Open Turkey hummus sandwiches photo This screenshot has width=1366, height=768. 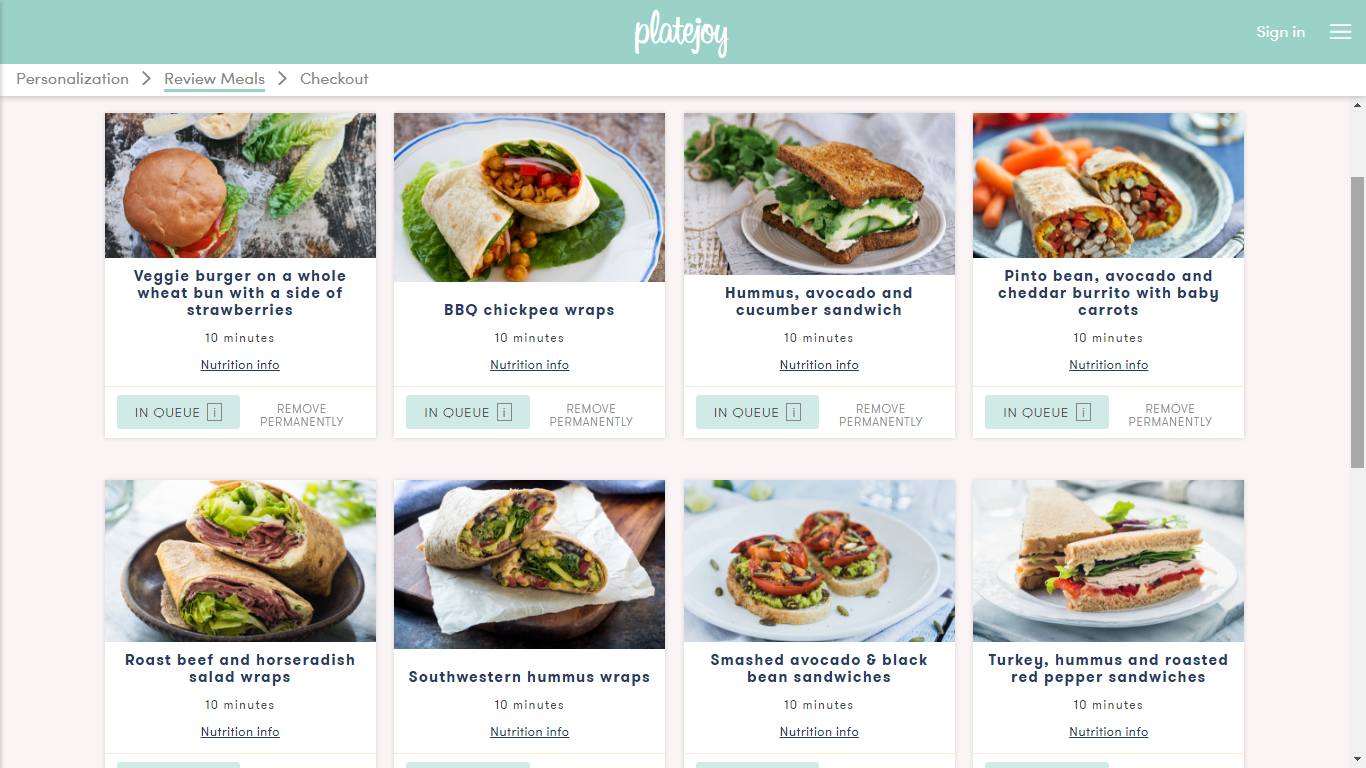[x=1108, y=561]
